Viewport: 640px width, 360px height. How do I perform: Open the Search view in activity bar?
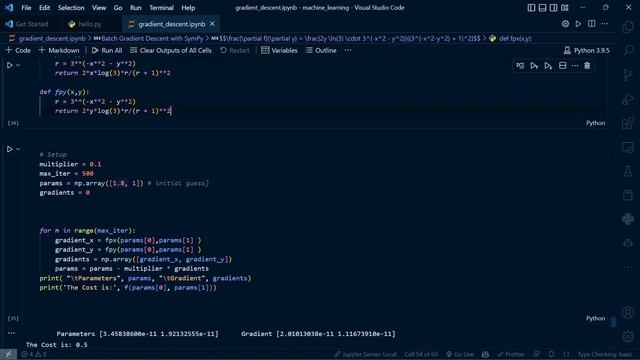[x=628, y=51]
